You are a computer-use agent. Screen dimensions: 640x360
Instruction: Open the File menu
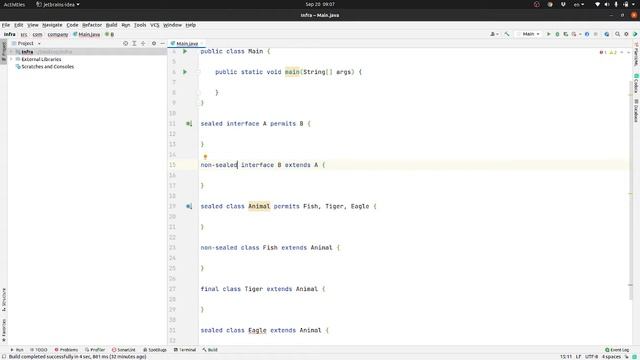pyautogui.click(x=6, y=25)
